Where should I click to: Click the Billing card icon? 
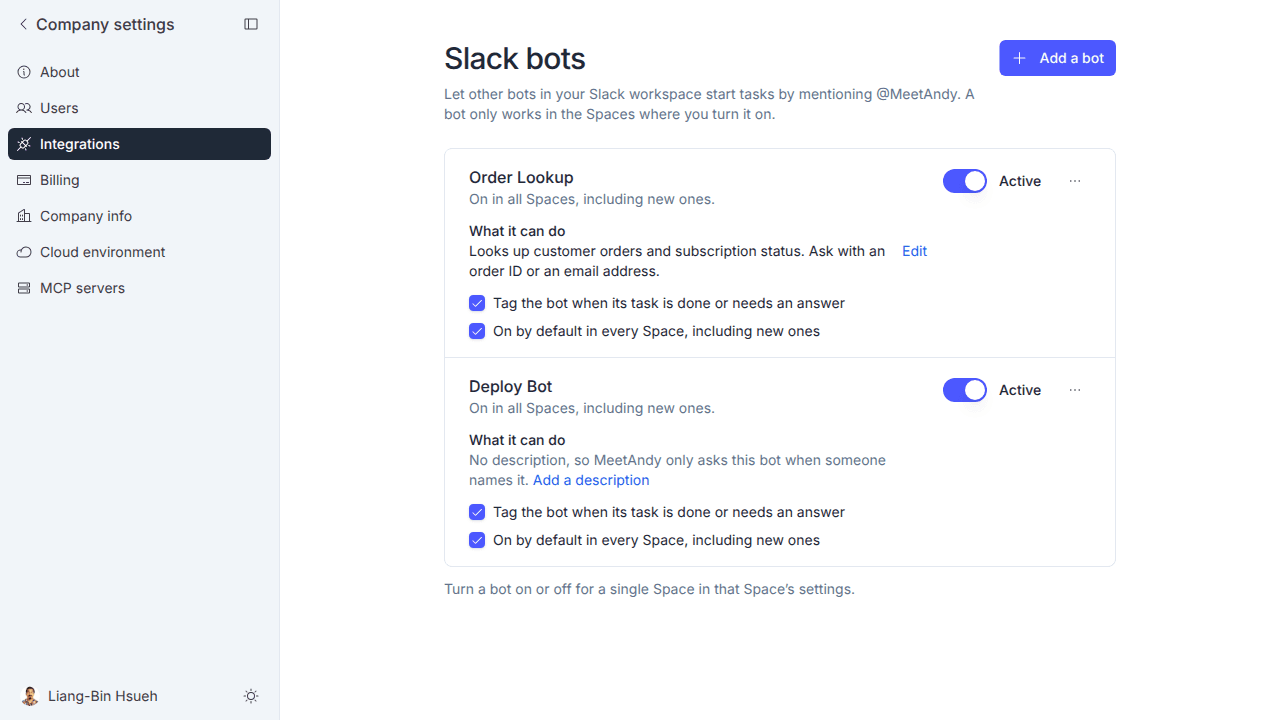click(24, 180)
